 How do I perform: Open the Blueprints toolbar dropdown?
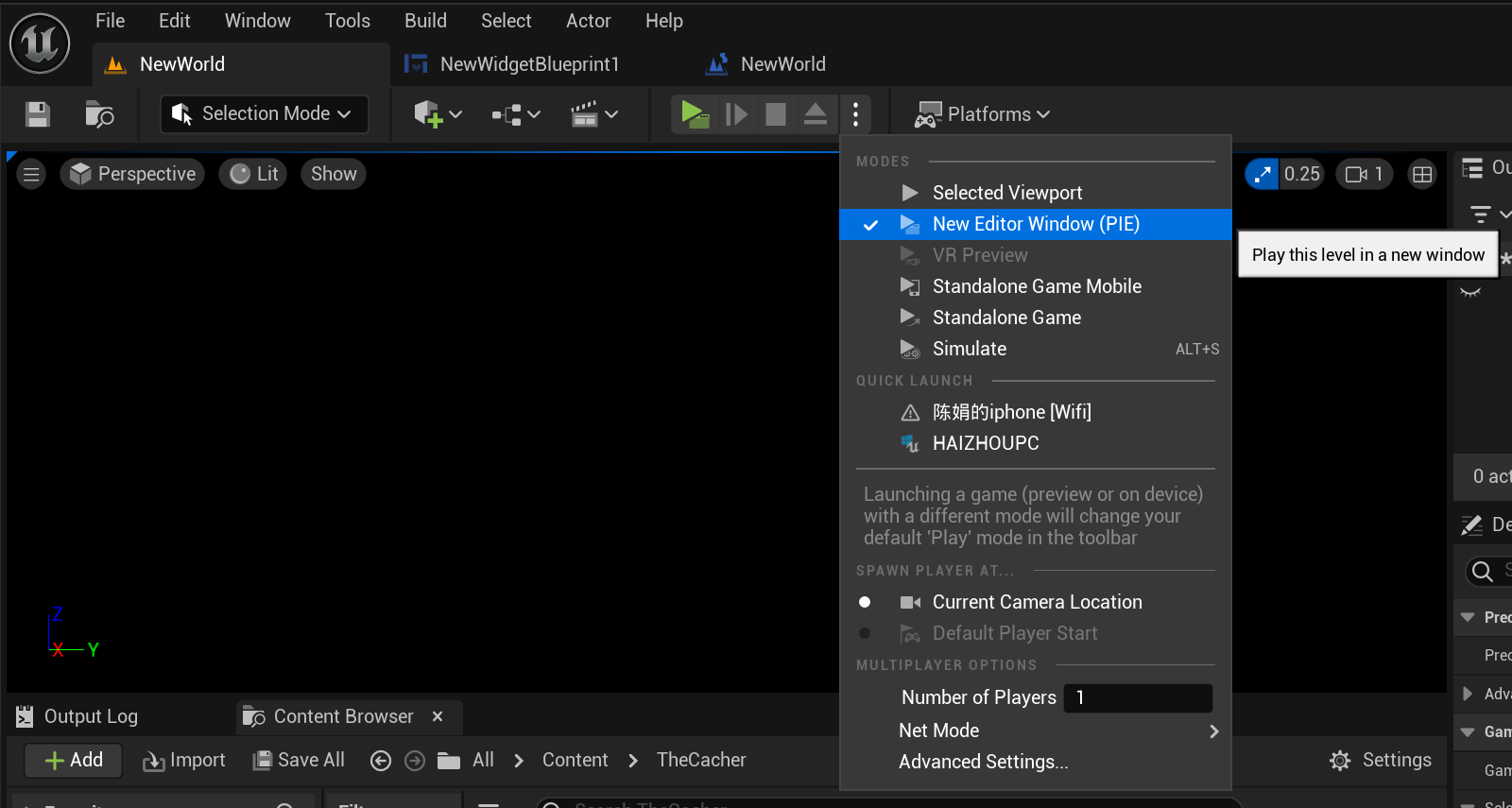coord(516,114)
